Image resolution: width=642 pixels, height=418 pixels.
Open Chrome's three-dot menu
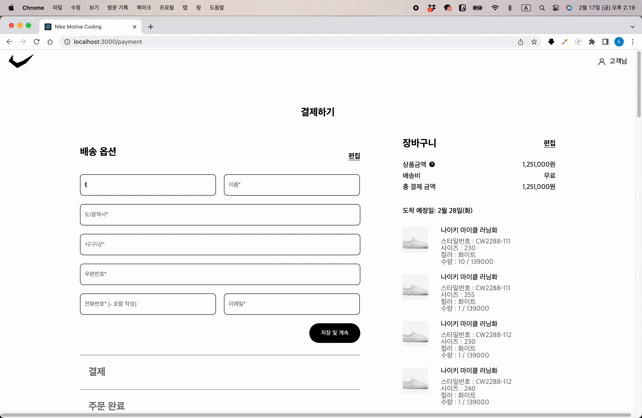[x=633, y=42]
